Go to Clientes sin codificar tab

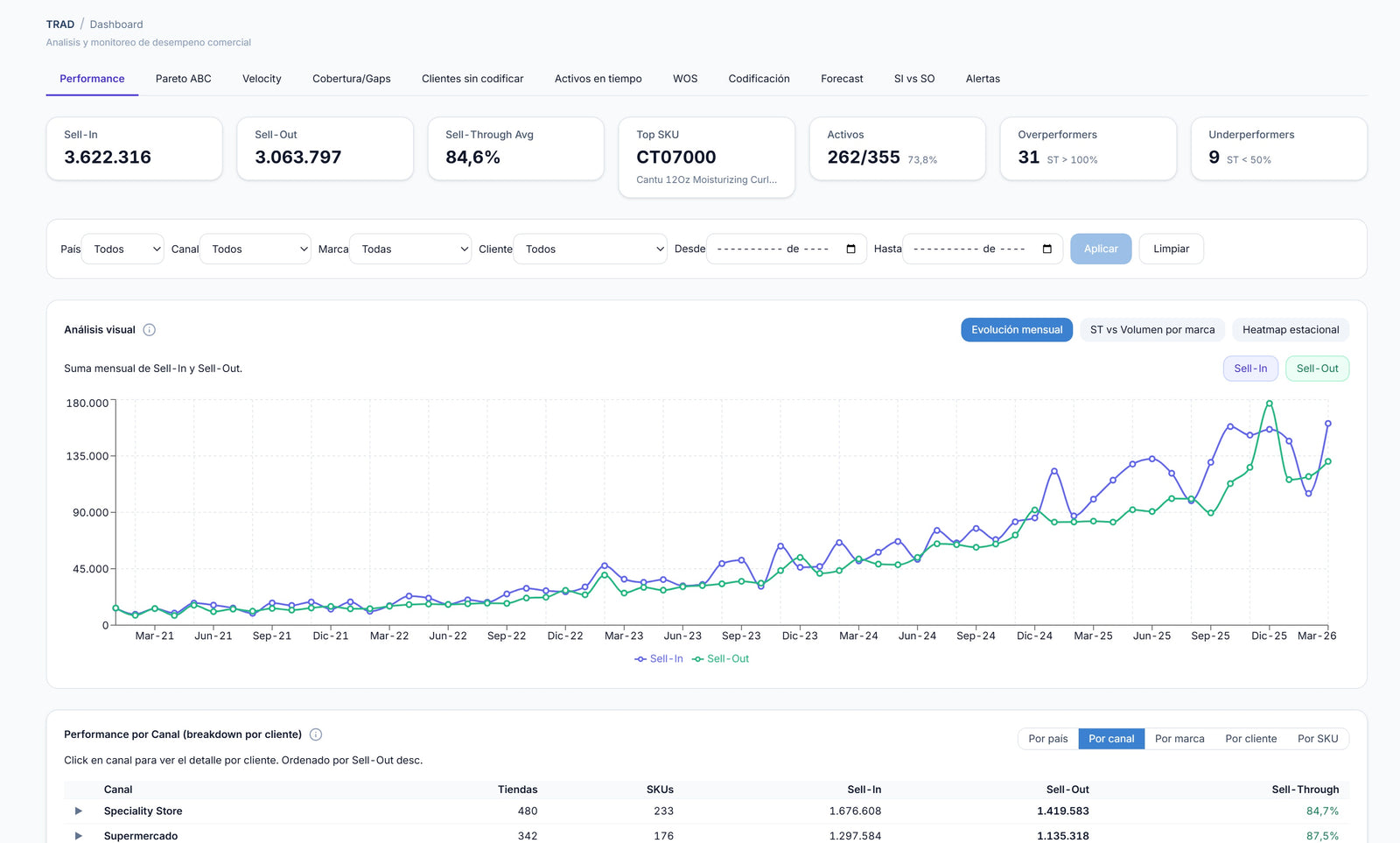click(x=472, y=79)
